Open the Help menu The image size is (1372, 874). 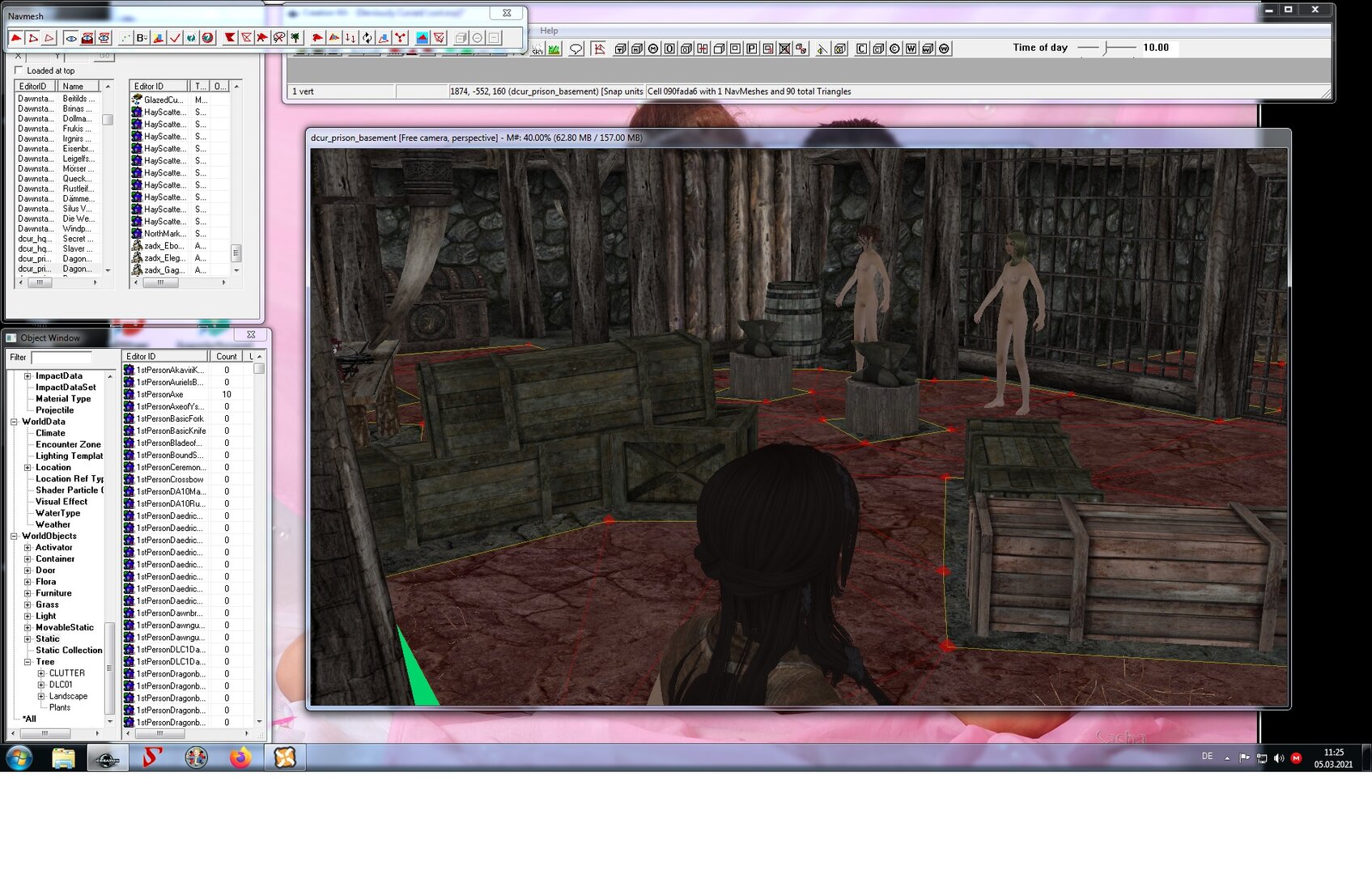(549, 31)
